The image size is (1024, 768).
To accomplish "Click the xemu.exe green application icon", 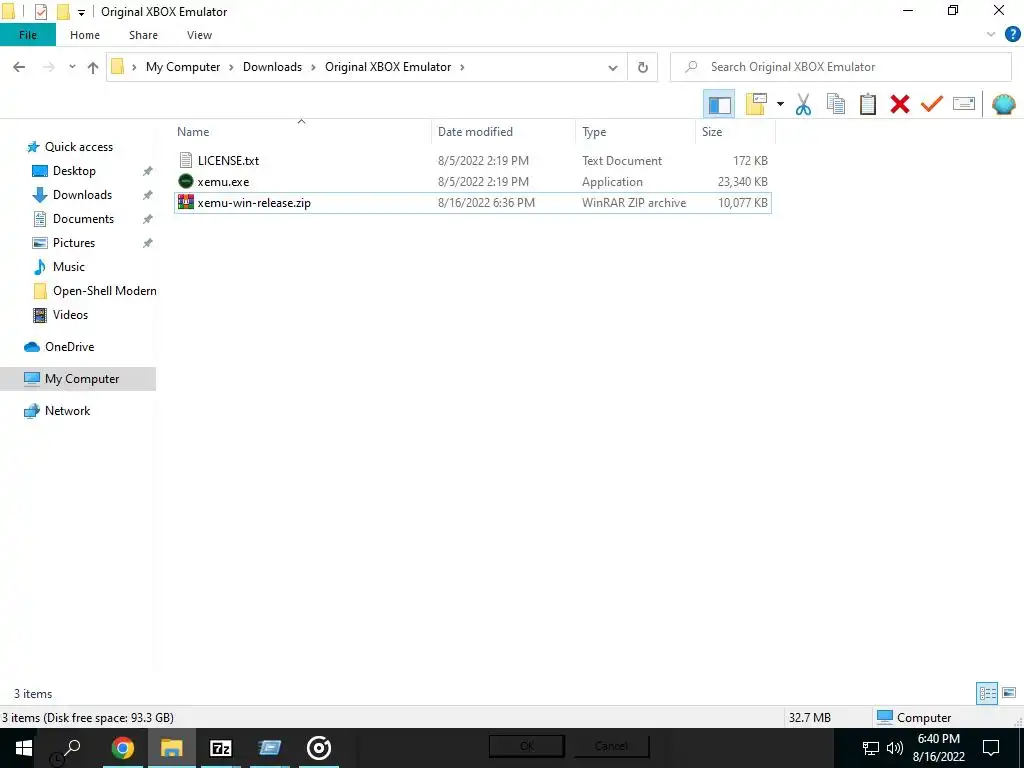I will (x=185, y=181).
